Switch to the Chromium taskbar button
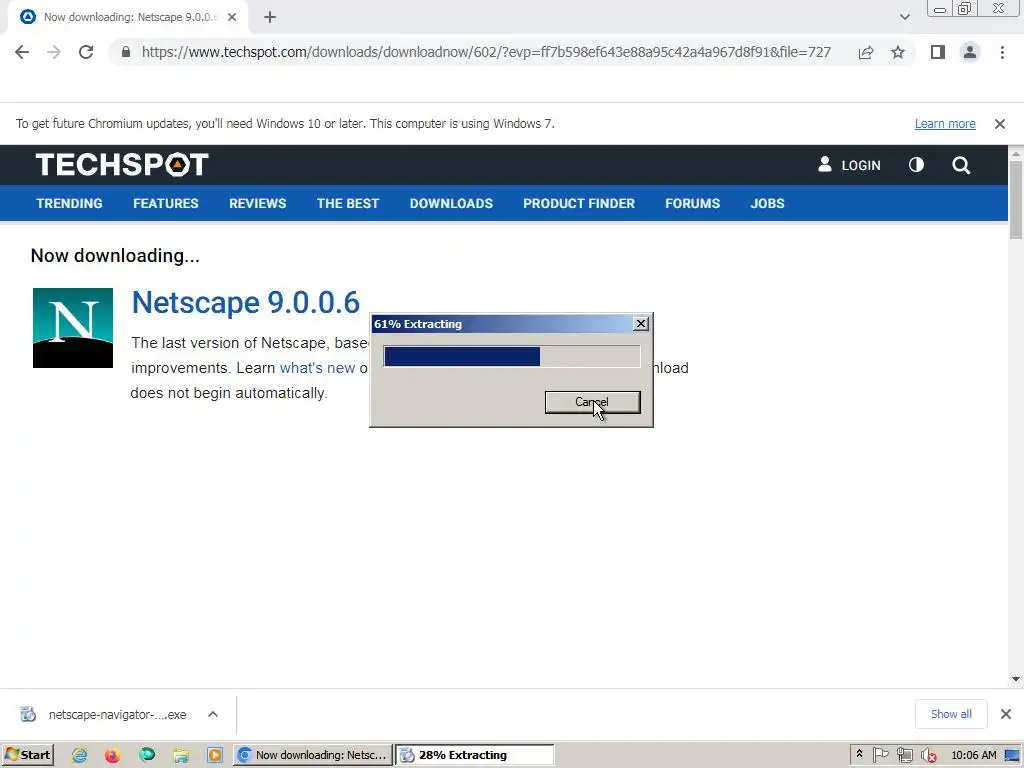The height and width of the screenshot is (768, 1024). [313, 755]
